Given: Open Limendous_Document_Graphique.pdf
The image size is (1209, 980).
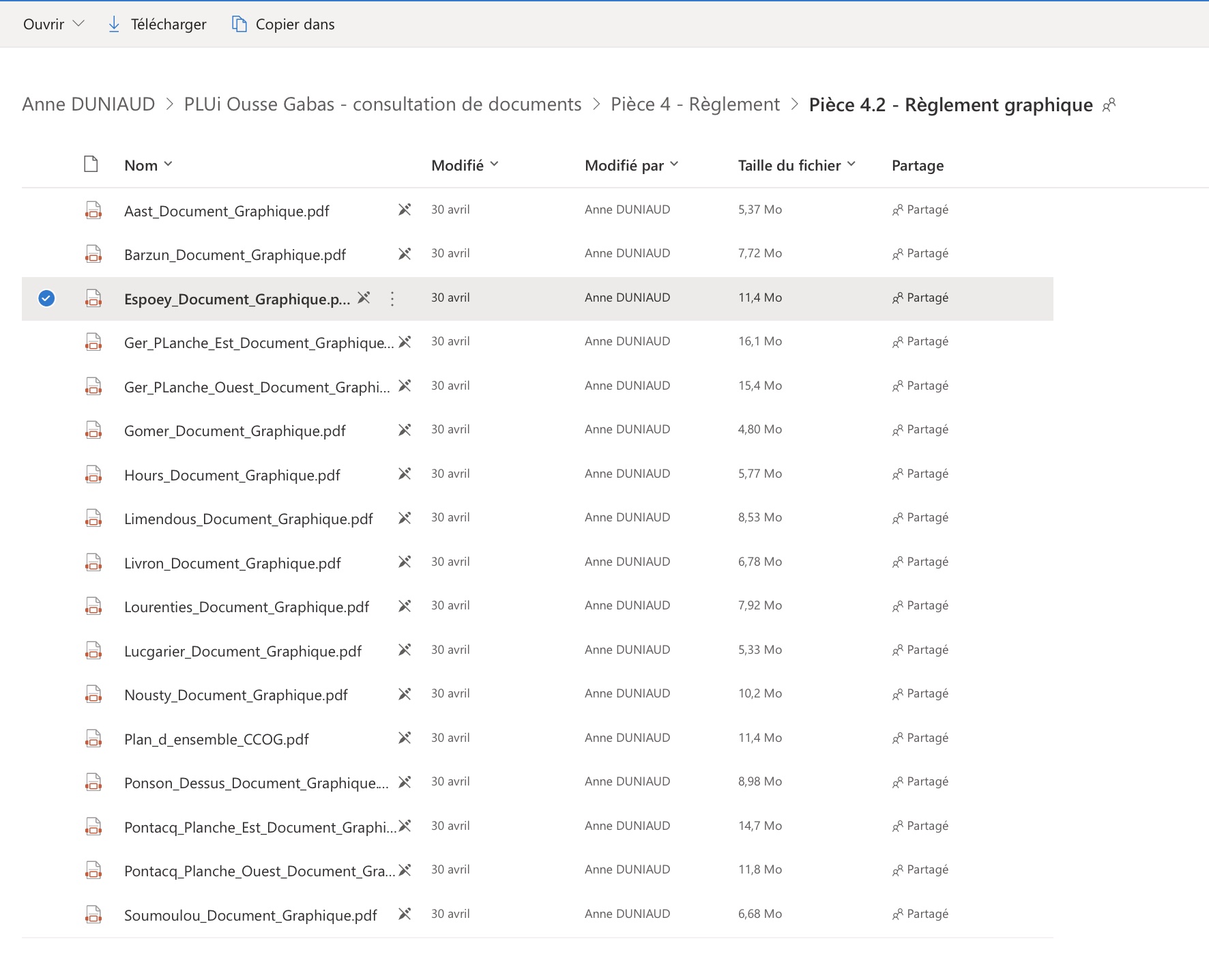Looking at the screenshot, I should coord(248,519).
